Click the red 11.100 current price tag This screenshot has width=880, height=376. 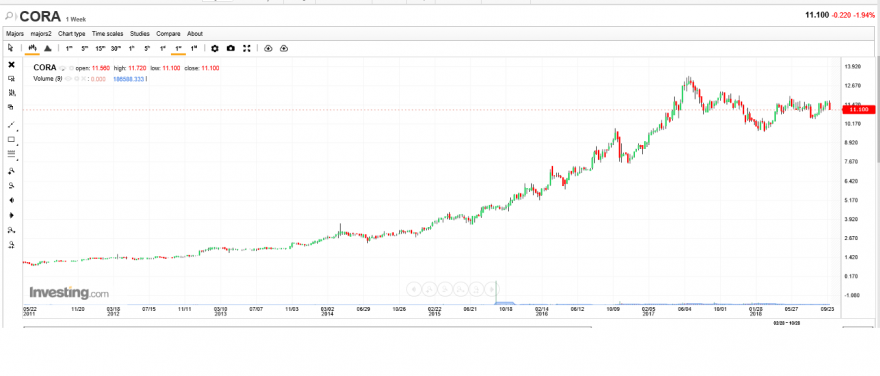859,109
